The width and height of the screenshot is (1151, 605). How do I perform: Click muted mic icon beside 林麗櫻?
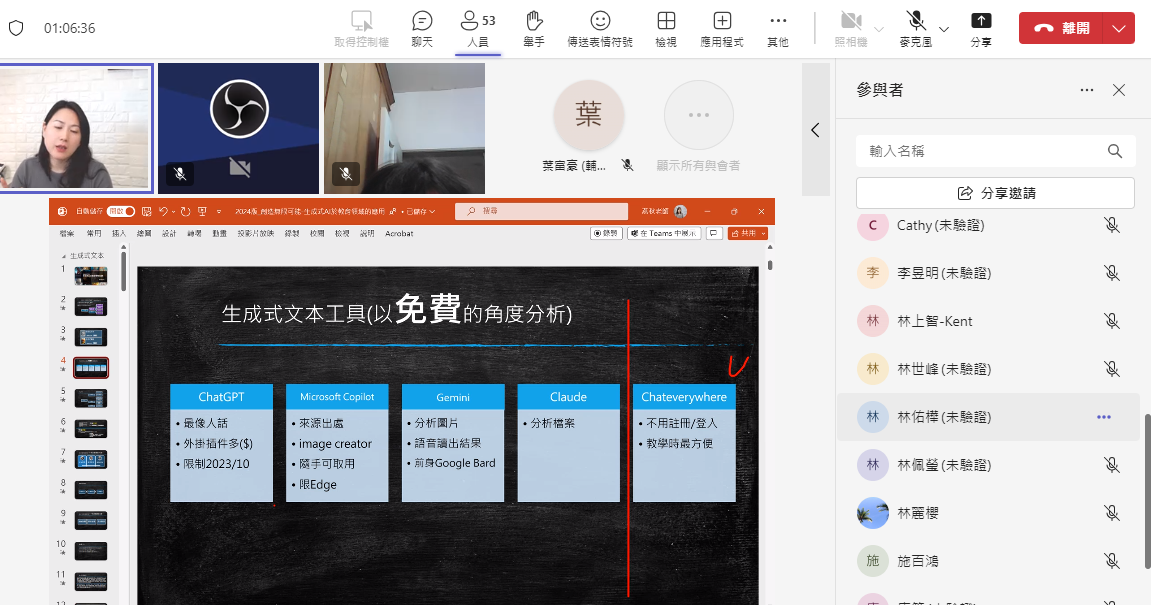1112,513
